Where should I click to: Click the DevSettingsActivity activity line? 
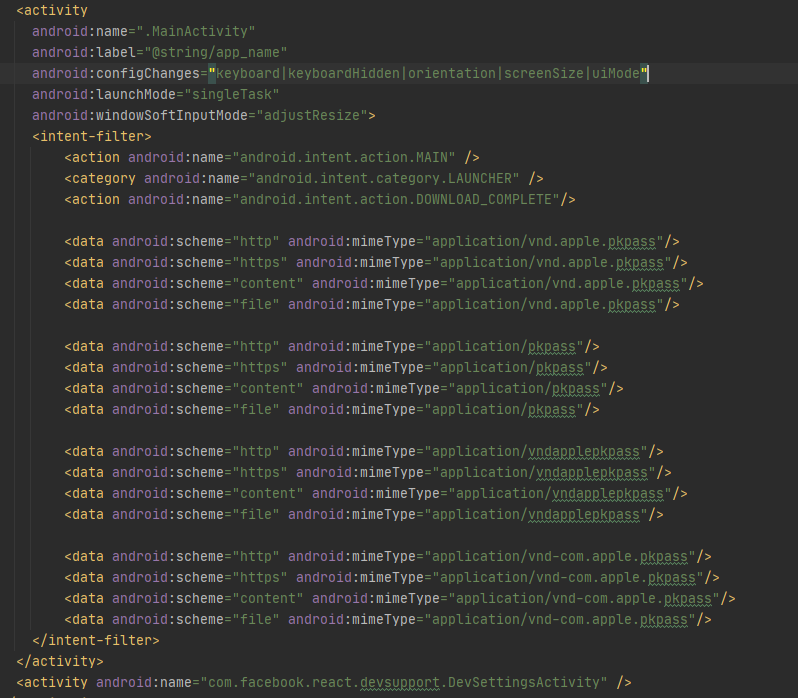click(x=324, y=683)
